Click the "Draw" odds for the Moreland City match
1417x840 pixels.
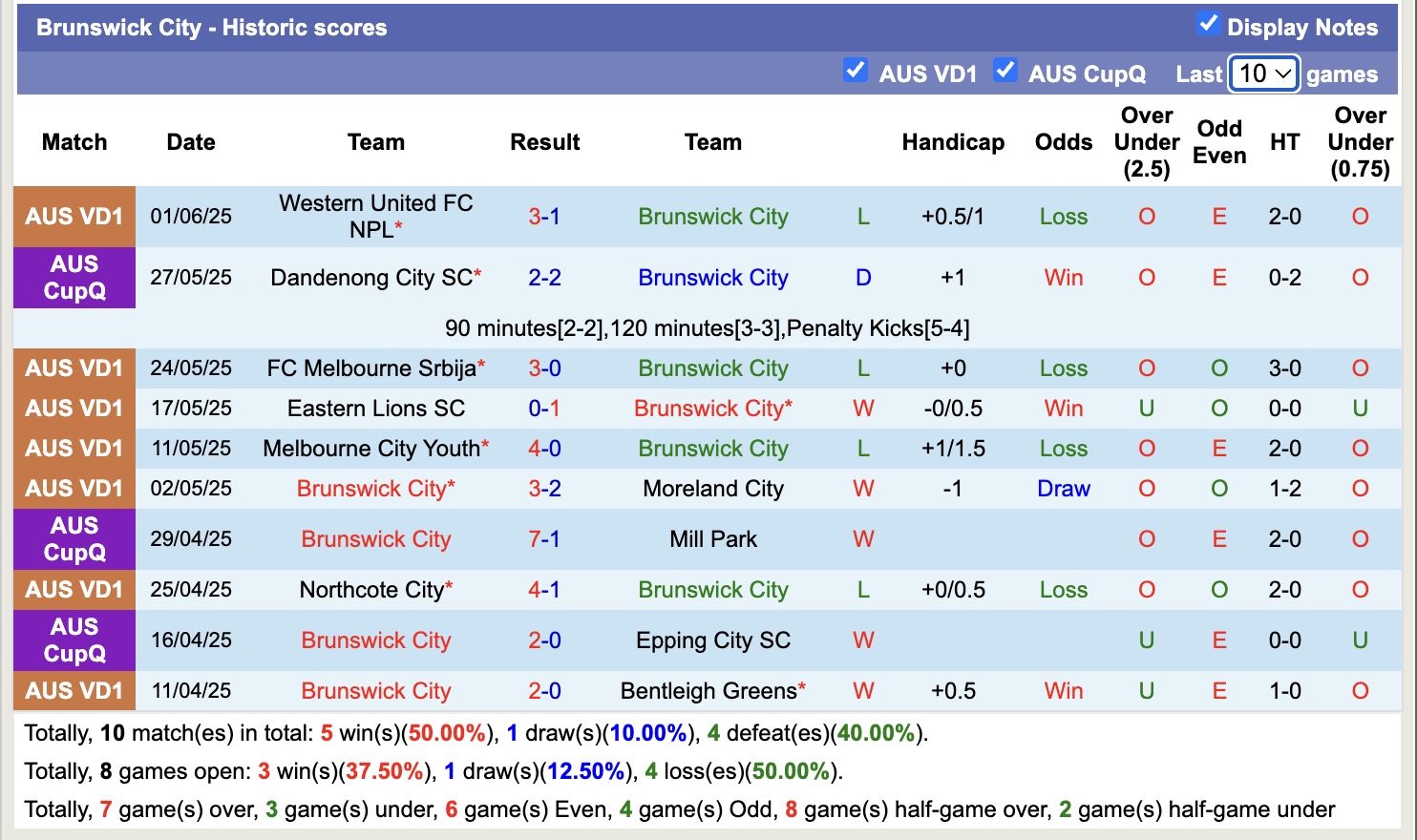(1063, 488)
